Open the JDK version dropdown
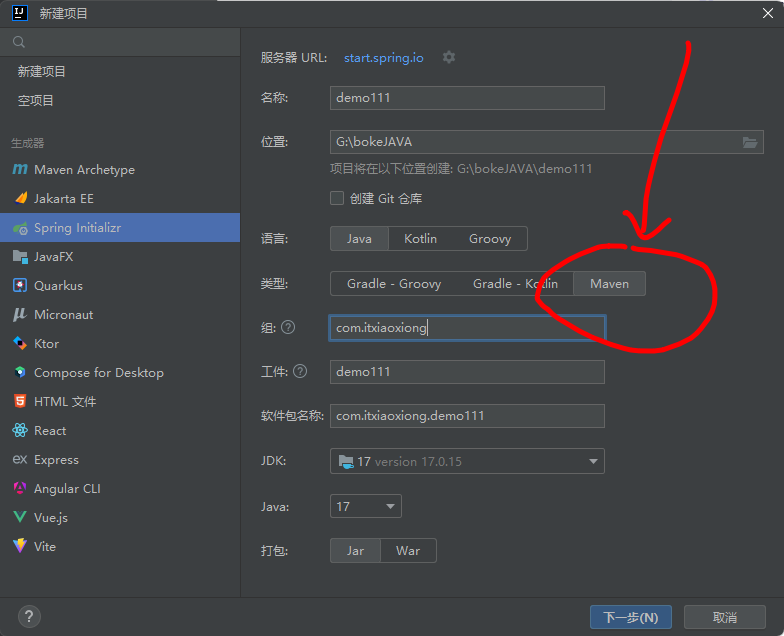This screenshot has height=636, width=784. [x=467, y=461]
